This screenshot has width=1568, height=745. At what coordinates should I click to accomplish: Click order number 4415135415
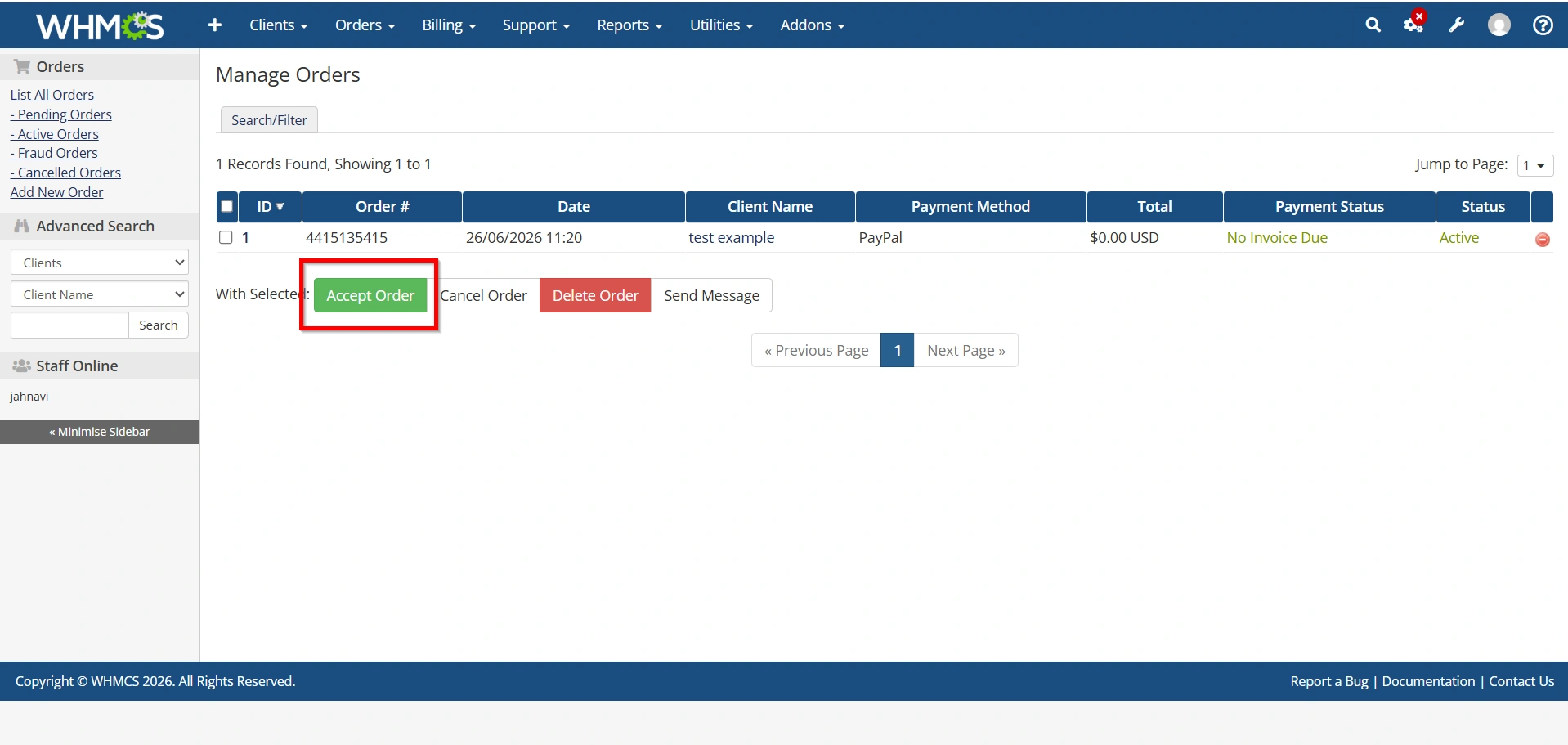coord(347,238)
